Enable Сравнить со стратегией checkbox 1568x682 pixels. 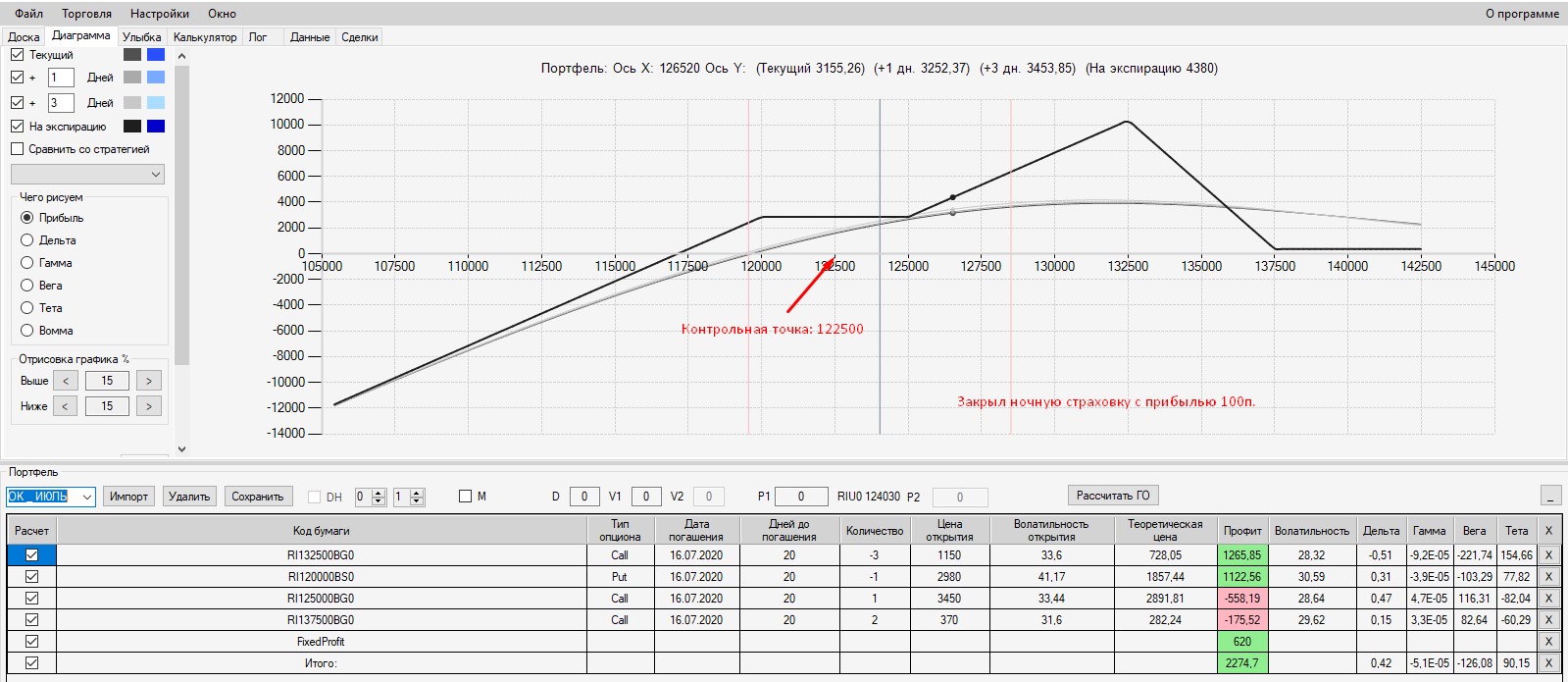pos(17,149)
